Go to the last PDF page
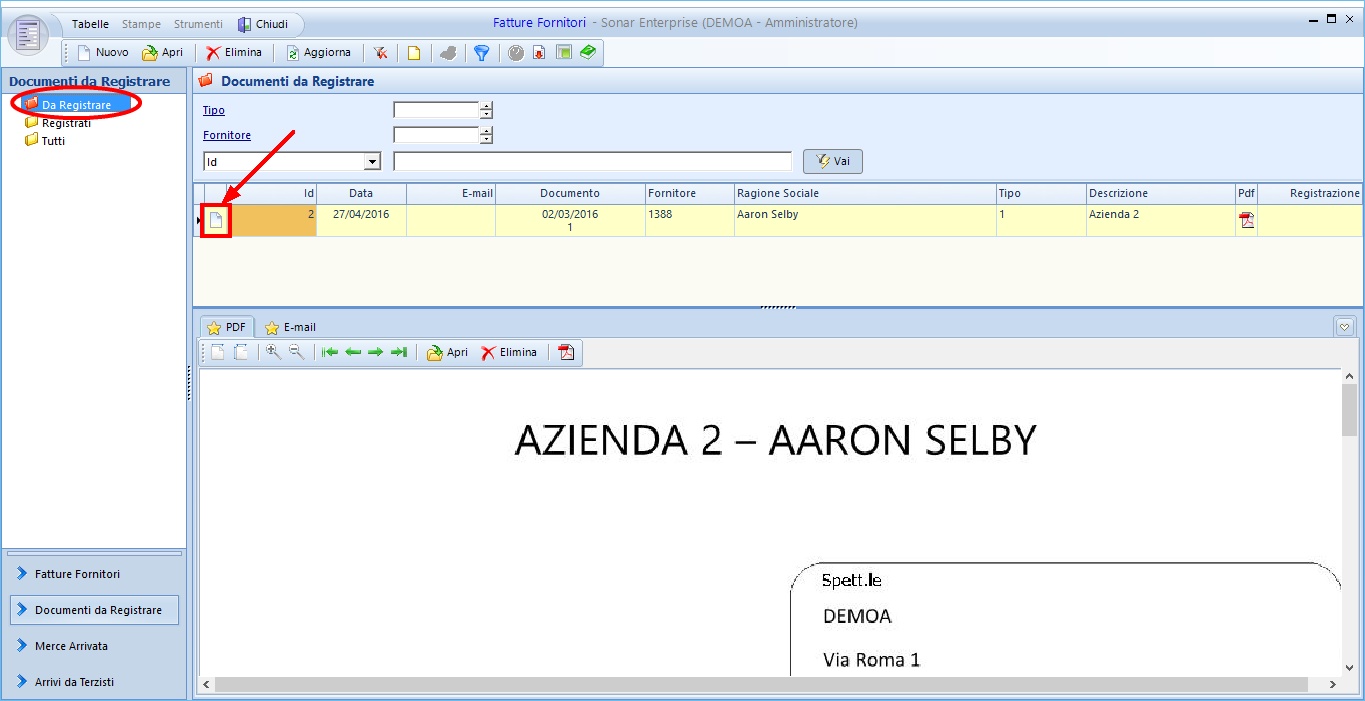Viewport: 1365px width, 701px height. 399,352
